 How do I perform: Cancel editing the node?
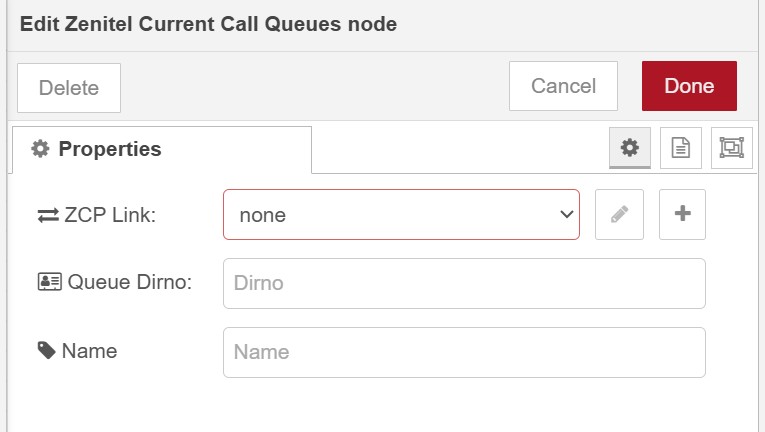click(x=563, y=86)
